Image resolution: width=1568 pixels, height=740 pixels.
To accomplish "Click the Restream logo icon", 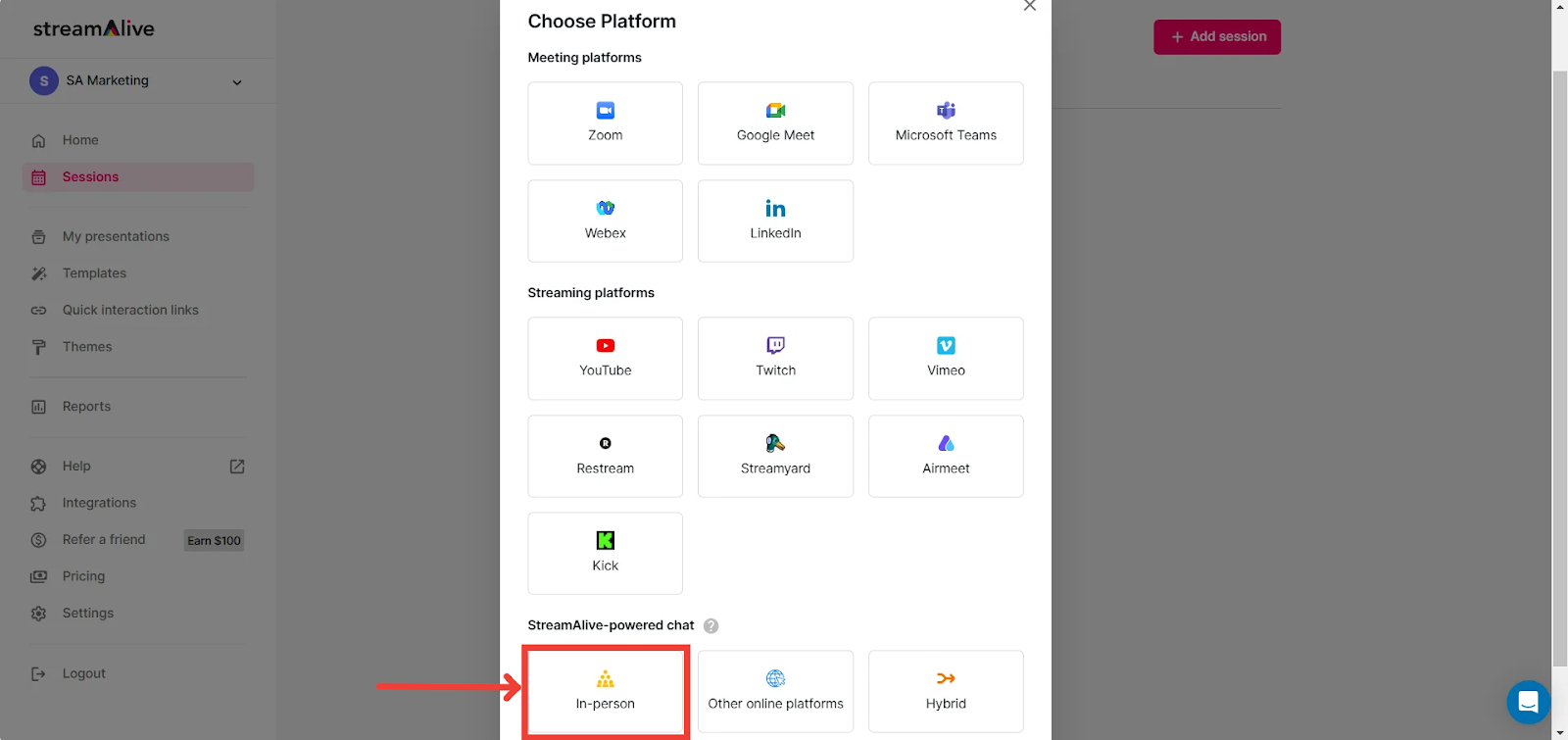I will pyautogui.click(x=606, y=443).
